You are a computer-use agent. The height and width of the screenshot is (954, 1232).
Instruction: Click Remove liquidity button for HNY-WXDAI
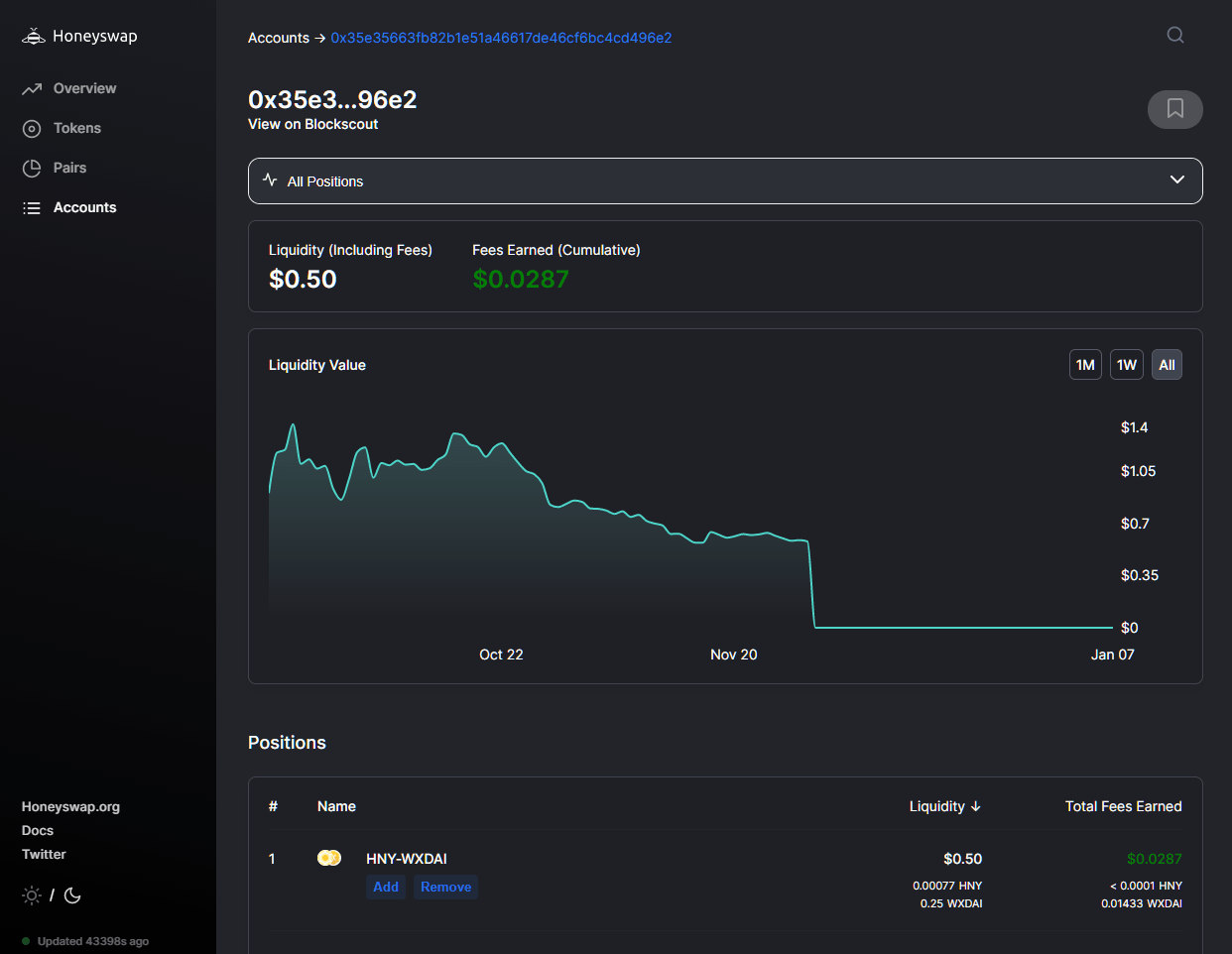pos(445,887)
